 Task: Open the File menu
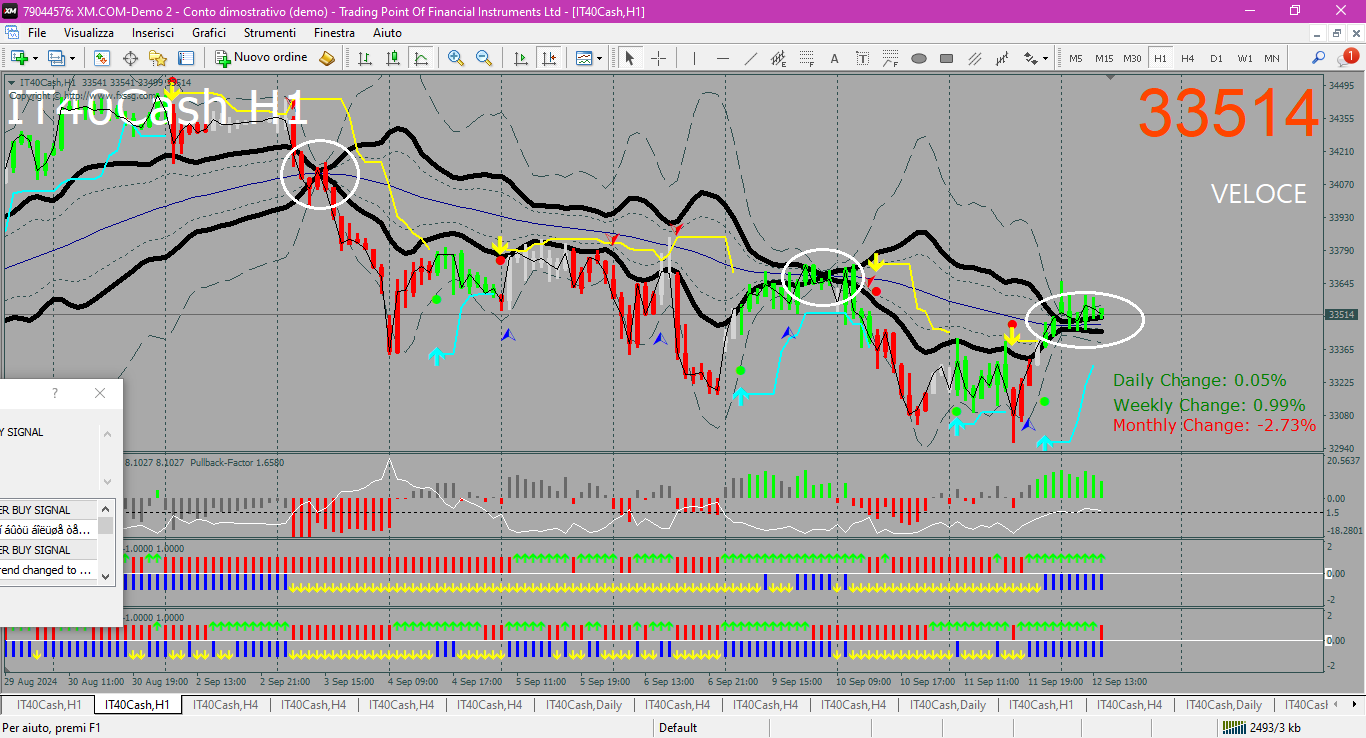[x=37, y=33]
